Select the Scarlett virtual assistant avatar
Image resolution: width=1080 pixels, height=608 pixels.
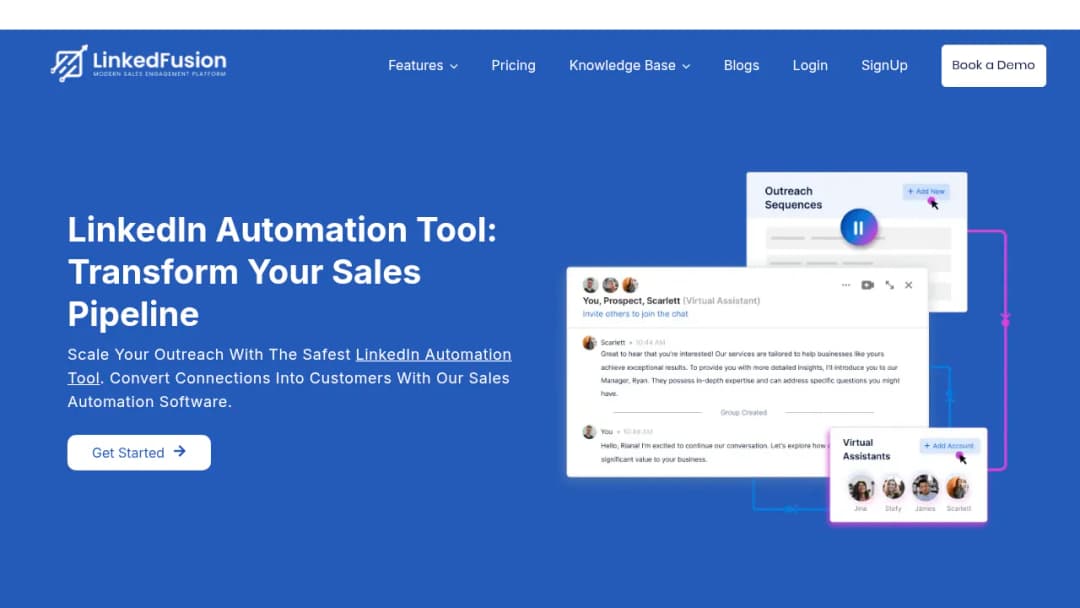click(x=957, y=488)
